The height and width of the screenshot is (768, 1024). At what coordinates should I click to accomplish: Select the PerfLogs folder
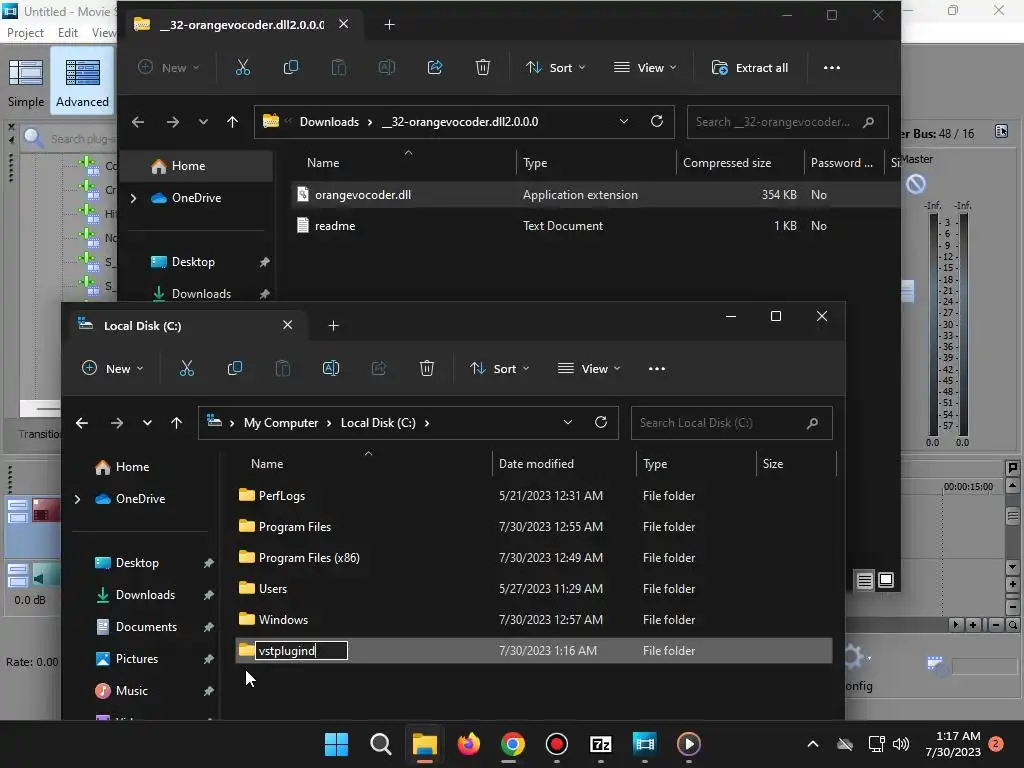tap(534, 496)
